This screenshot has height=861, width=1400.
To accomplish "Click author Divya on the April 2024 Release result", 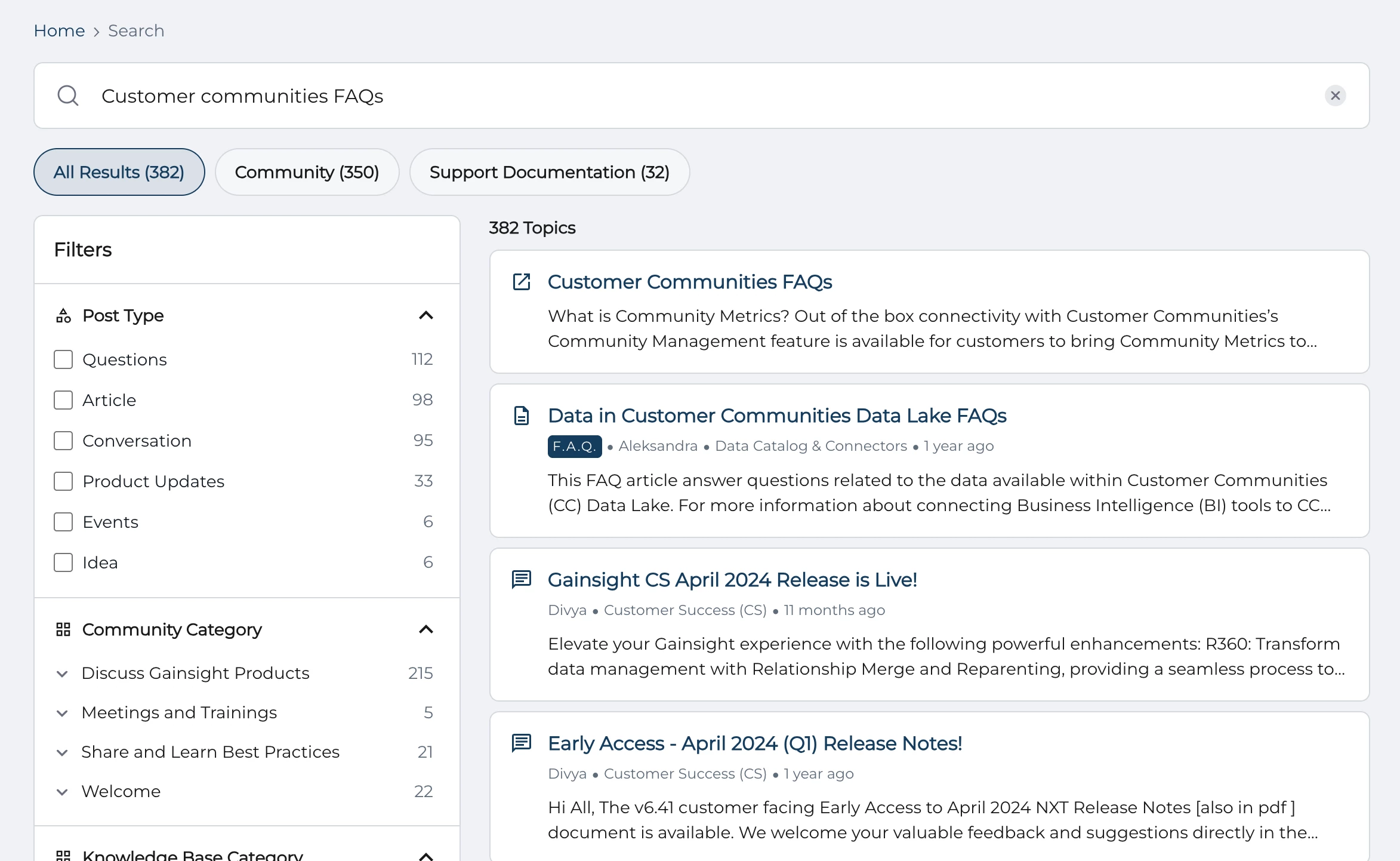I will pyautogui.click(x=567, y=610).
